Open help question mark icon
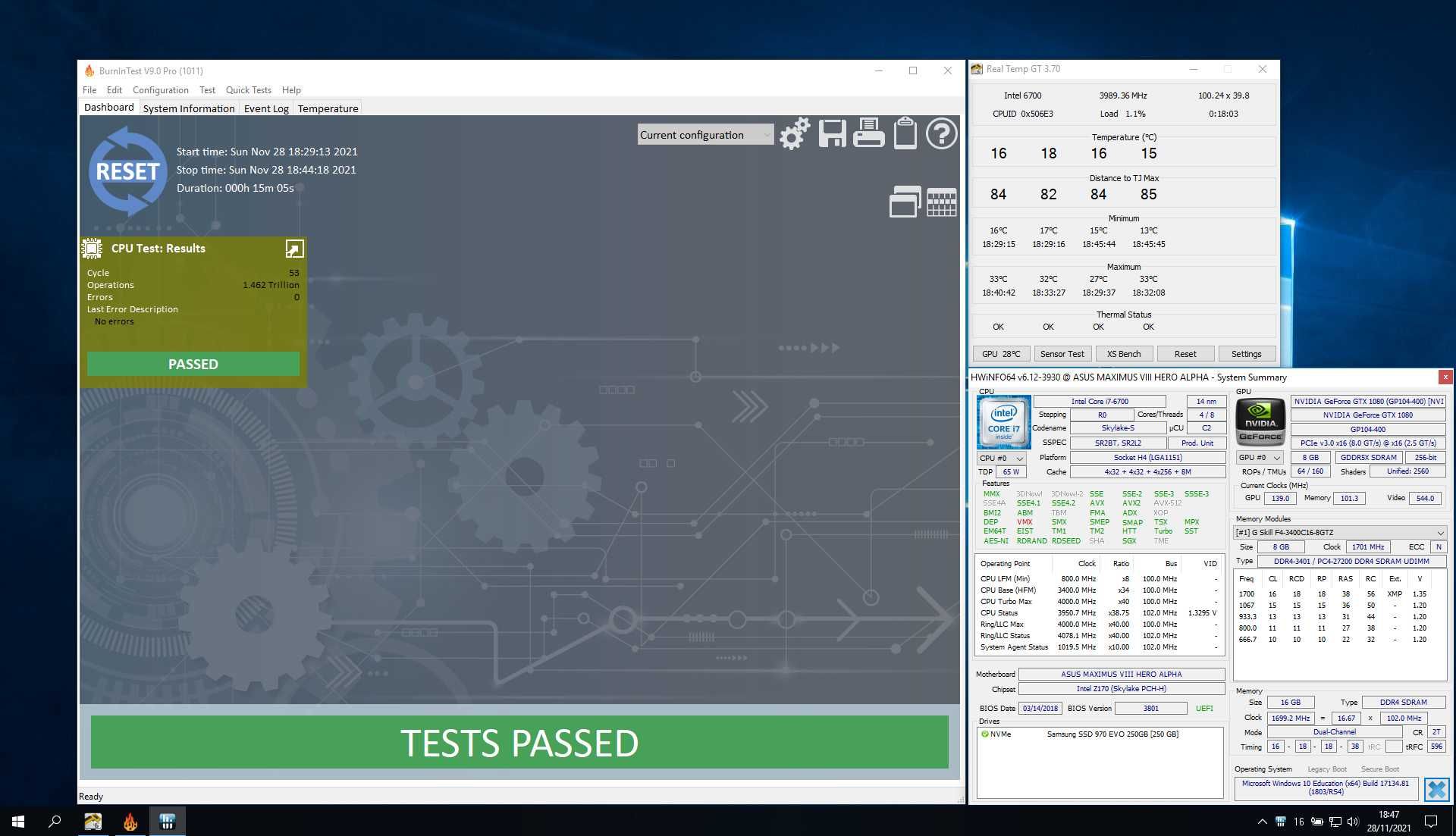The height and width of the screenshot is (836, 1456). 941,134
